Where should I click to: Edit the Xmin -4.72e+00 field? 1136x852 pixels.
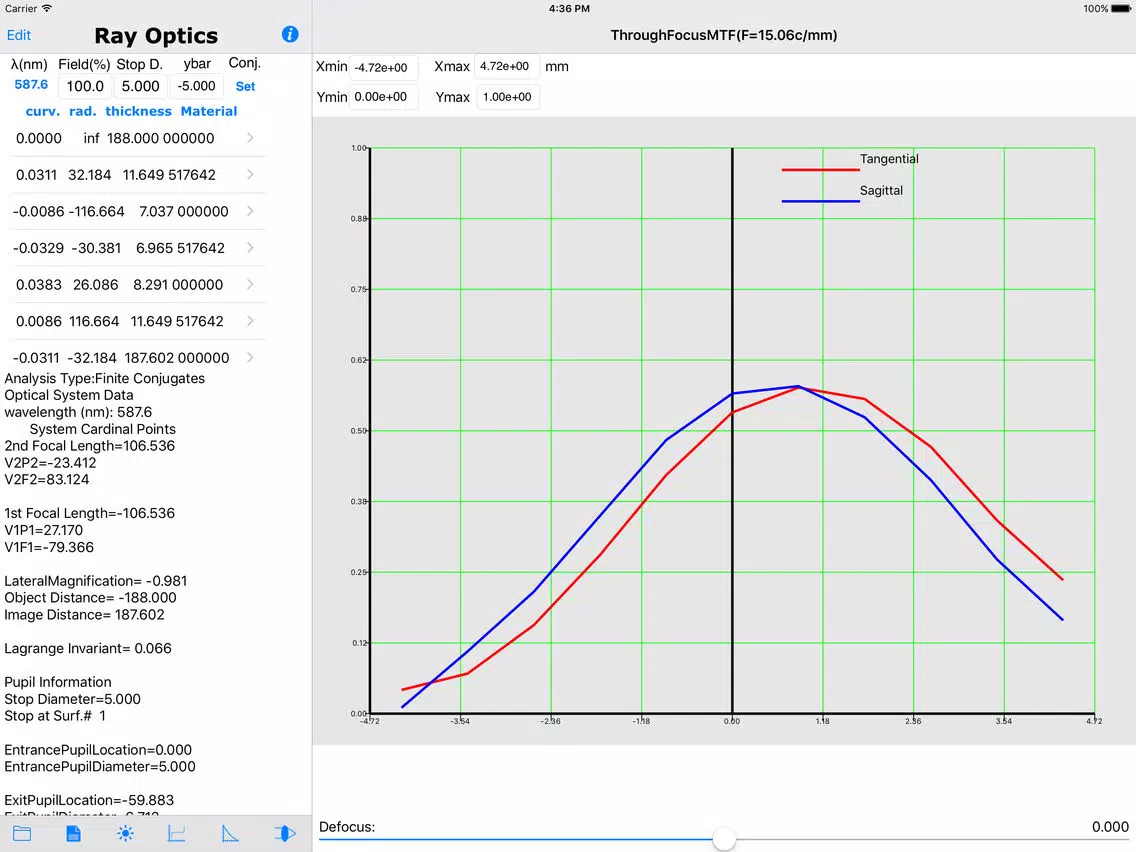point(383,67)
